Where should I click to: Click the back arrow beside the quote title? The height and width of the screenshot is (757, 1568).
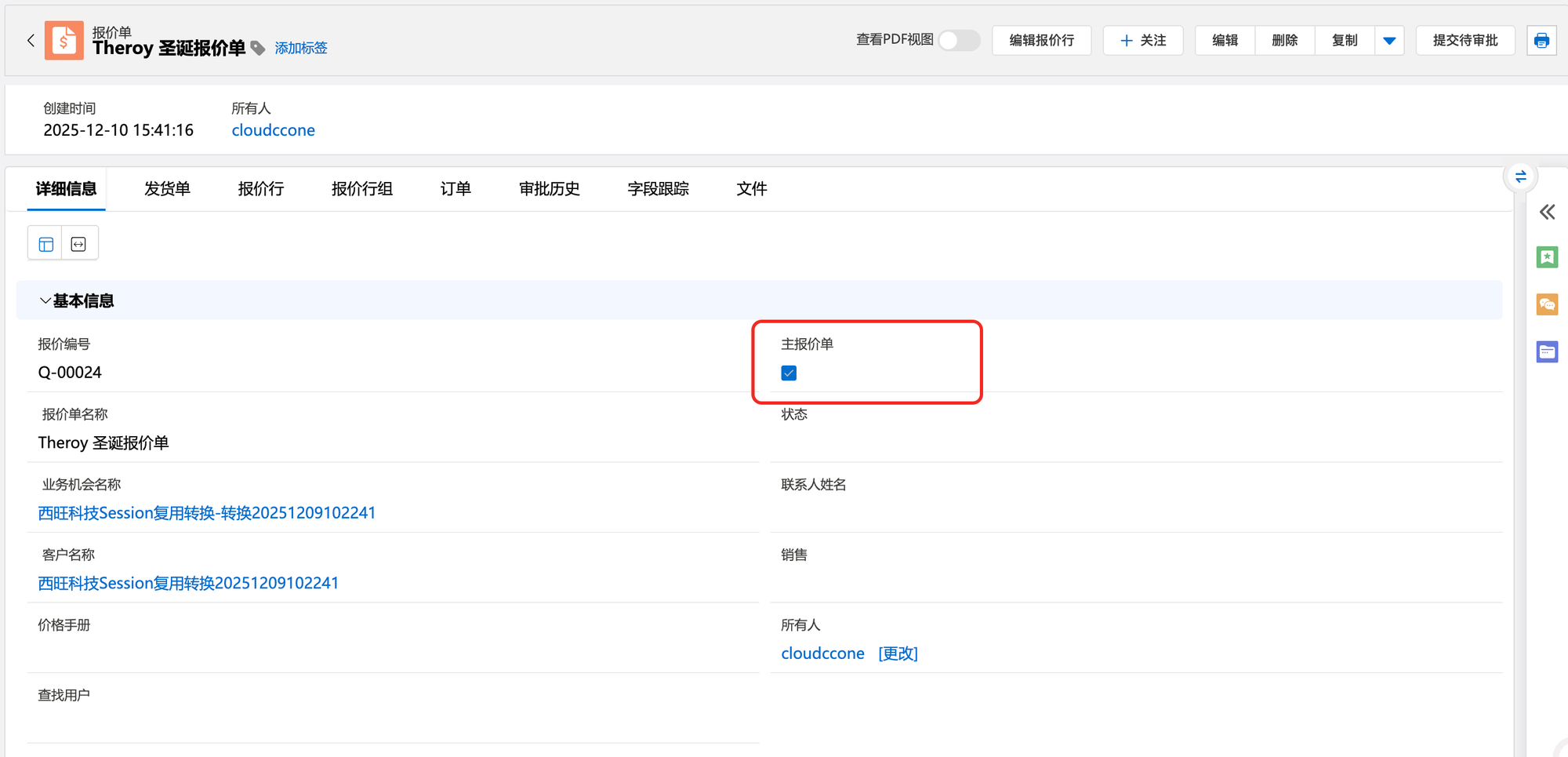(x=31, y=41)
